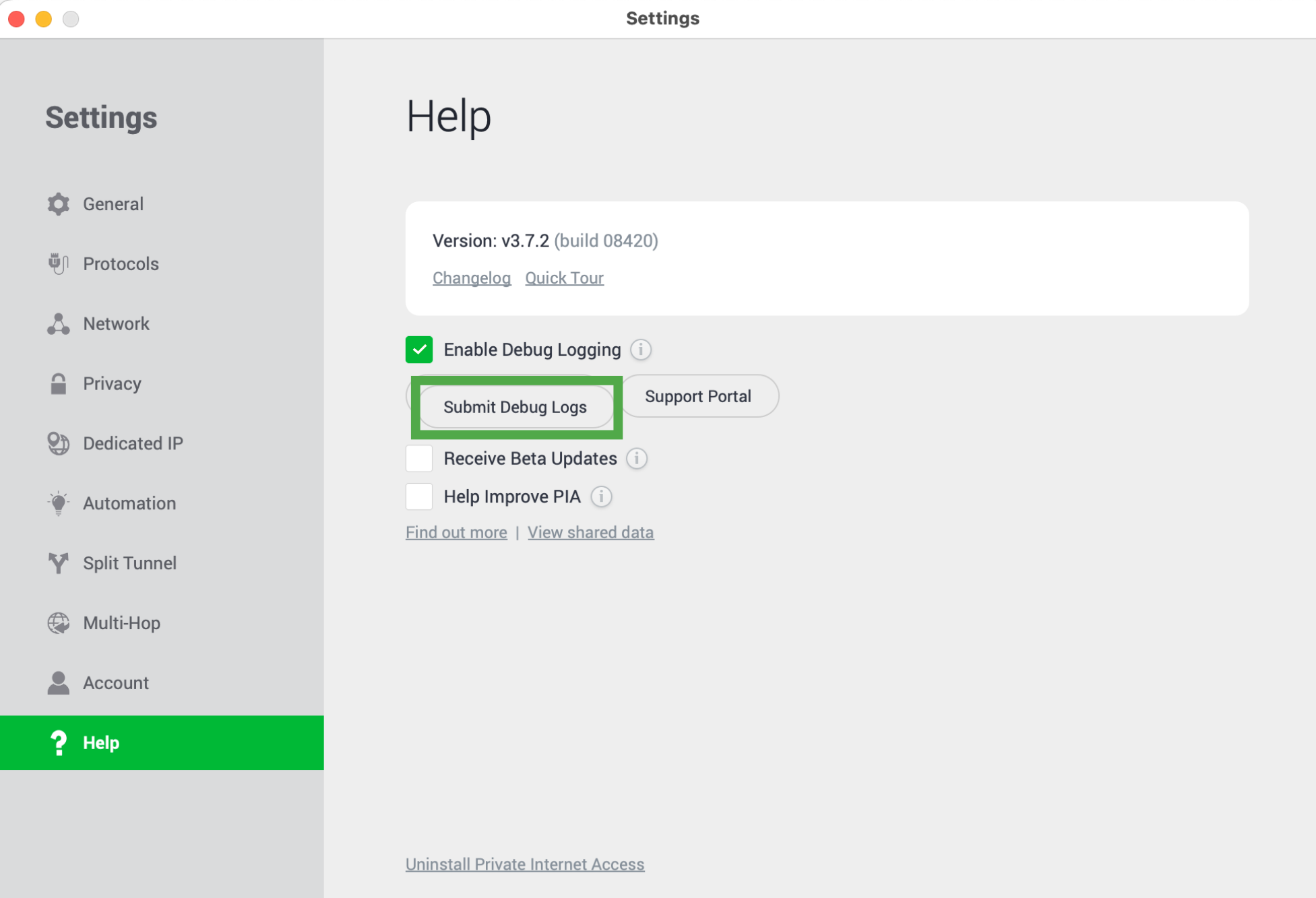1316x898 pixels.
Task: Click the Automation lightbulb icon
Action: pos(59,503)
